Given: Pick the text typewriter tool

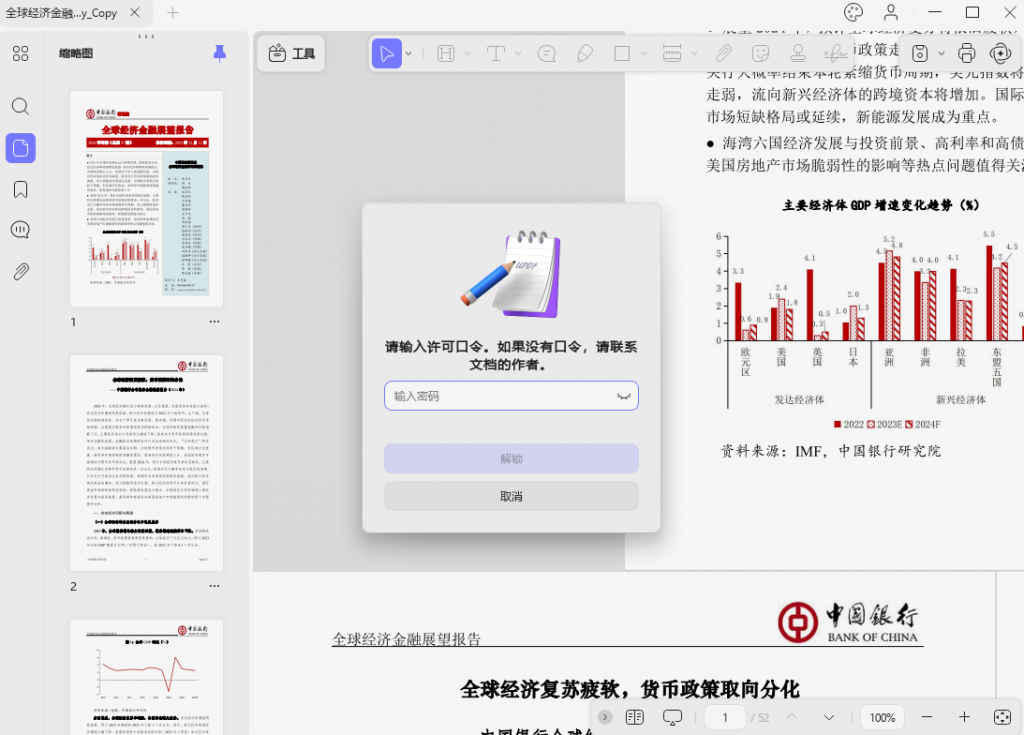Looking at the screenshot, I should pyautogui.click(x=496, y=53).
